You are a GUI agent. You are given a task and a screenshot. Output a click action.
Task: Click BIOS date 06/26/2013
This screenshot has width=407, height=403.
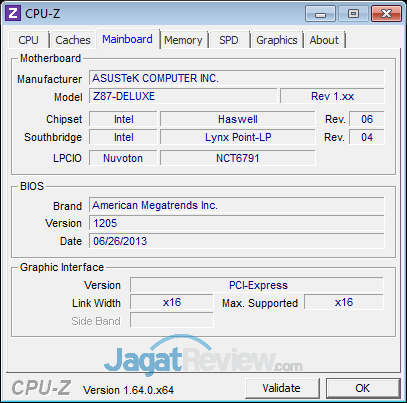click(x=237, y=241)
